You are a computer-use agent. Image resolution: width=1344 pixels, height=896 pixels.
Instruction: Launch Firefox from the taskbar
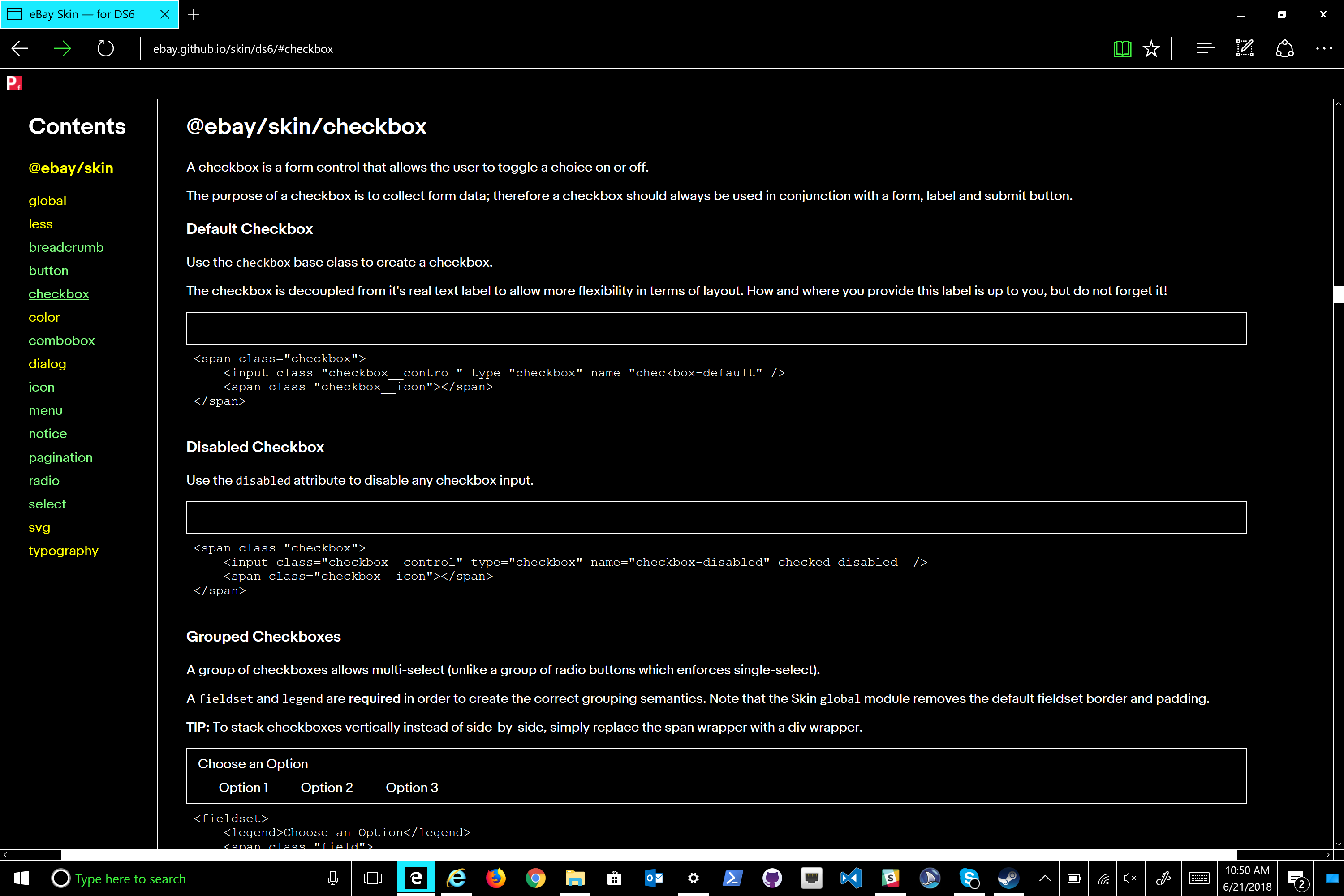[x=495, y=878]
